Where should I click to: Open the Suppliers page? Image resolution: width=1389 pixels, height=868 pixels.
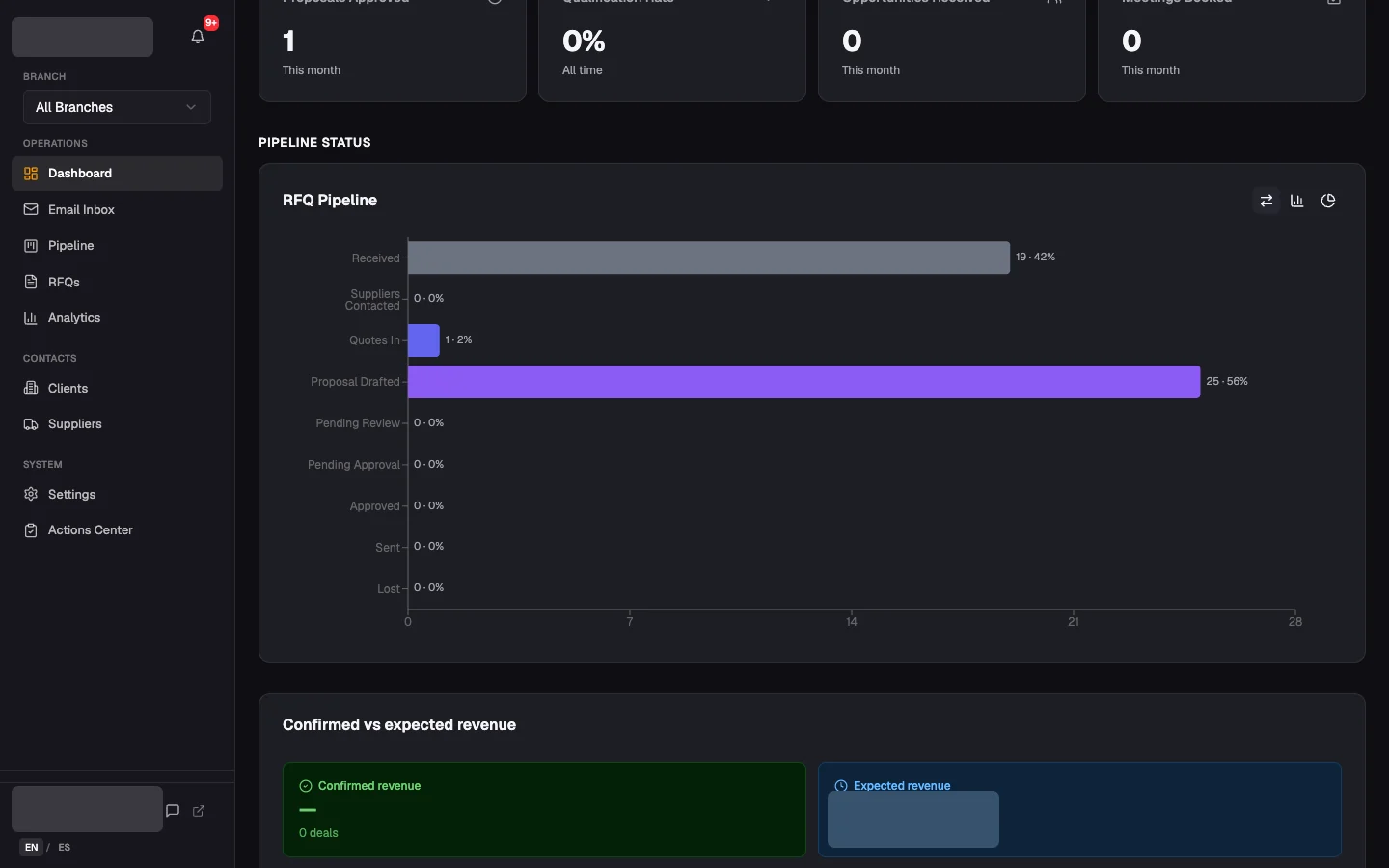pos(117,424)
